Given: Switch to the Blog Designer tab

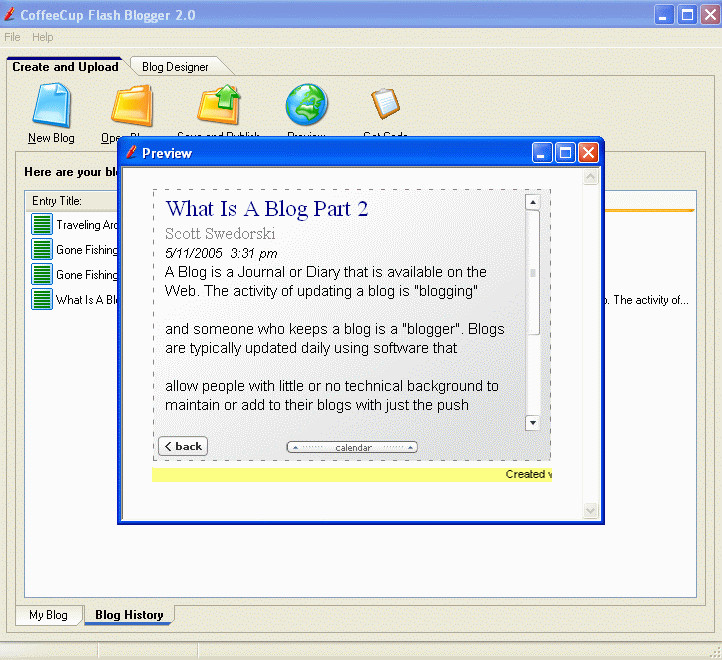Looking at the screenshot, I should pyautogui.click(x=175, y=67).
